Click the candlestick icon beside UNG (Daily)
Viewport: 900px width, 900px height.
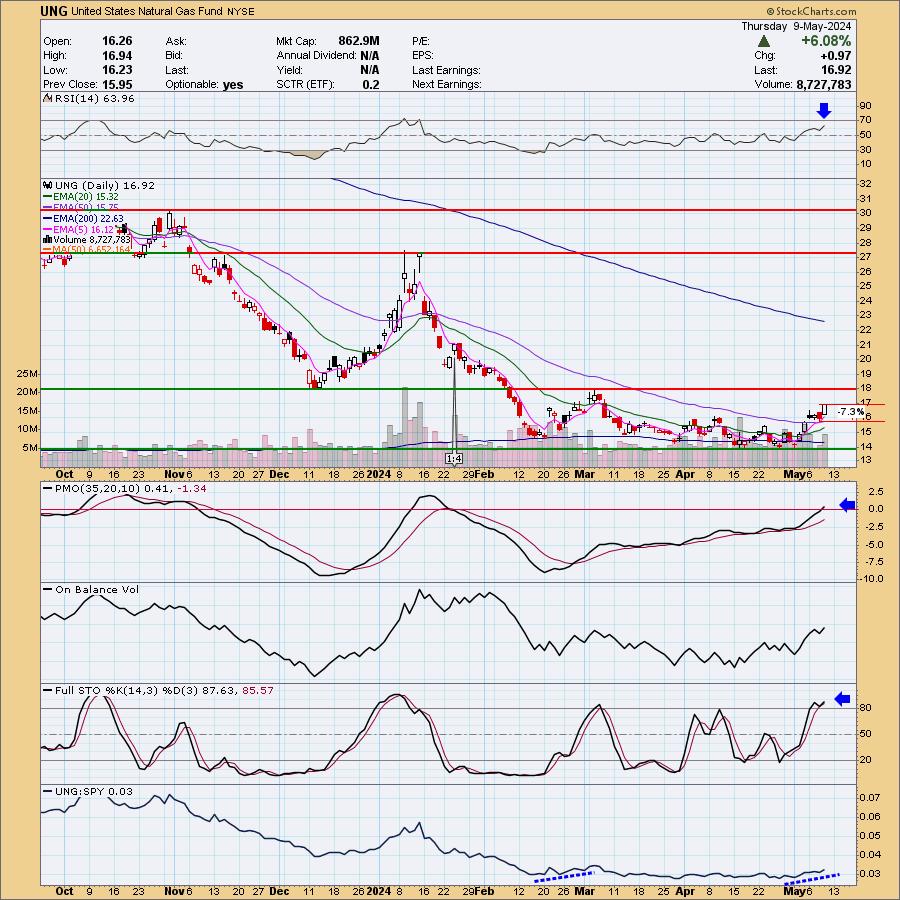tap(48, 185)
